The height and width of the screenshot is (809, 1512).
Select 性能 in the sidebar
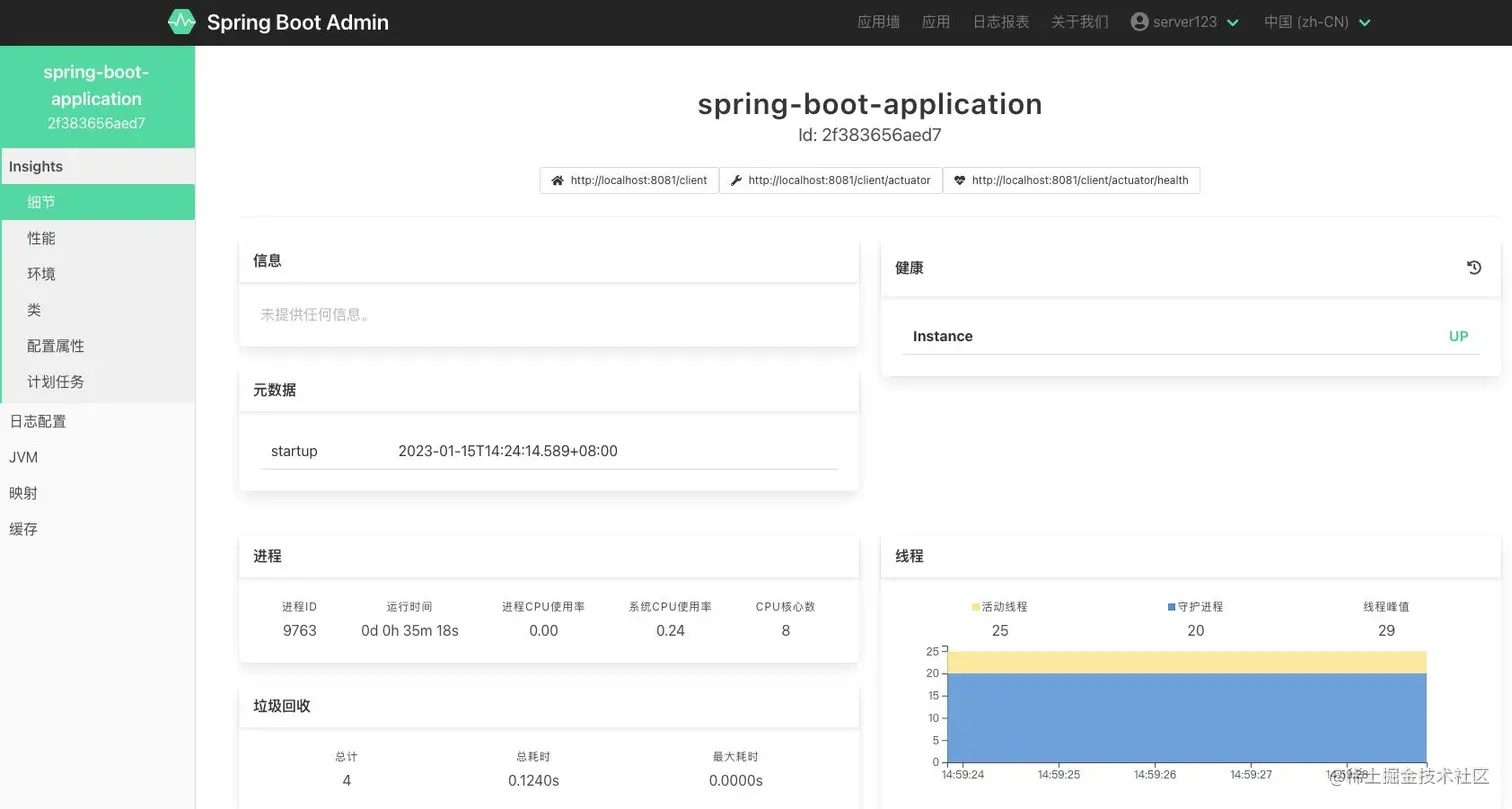pos(97,238)
